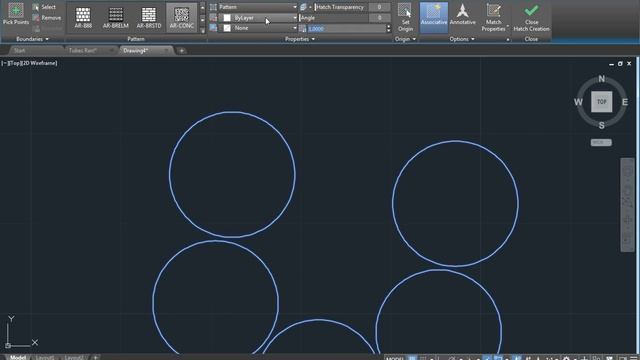Restore down the drawing viewport window
This screenshot has height=360, width=640.
point(620,64)
